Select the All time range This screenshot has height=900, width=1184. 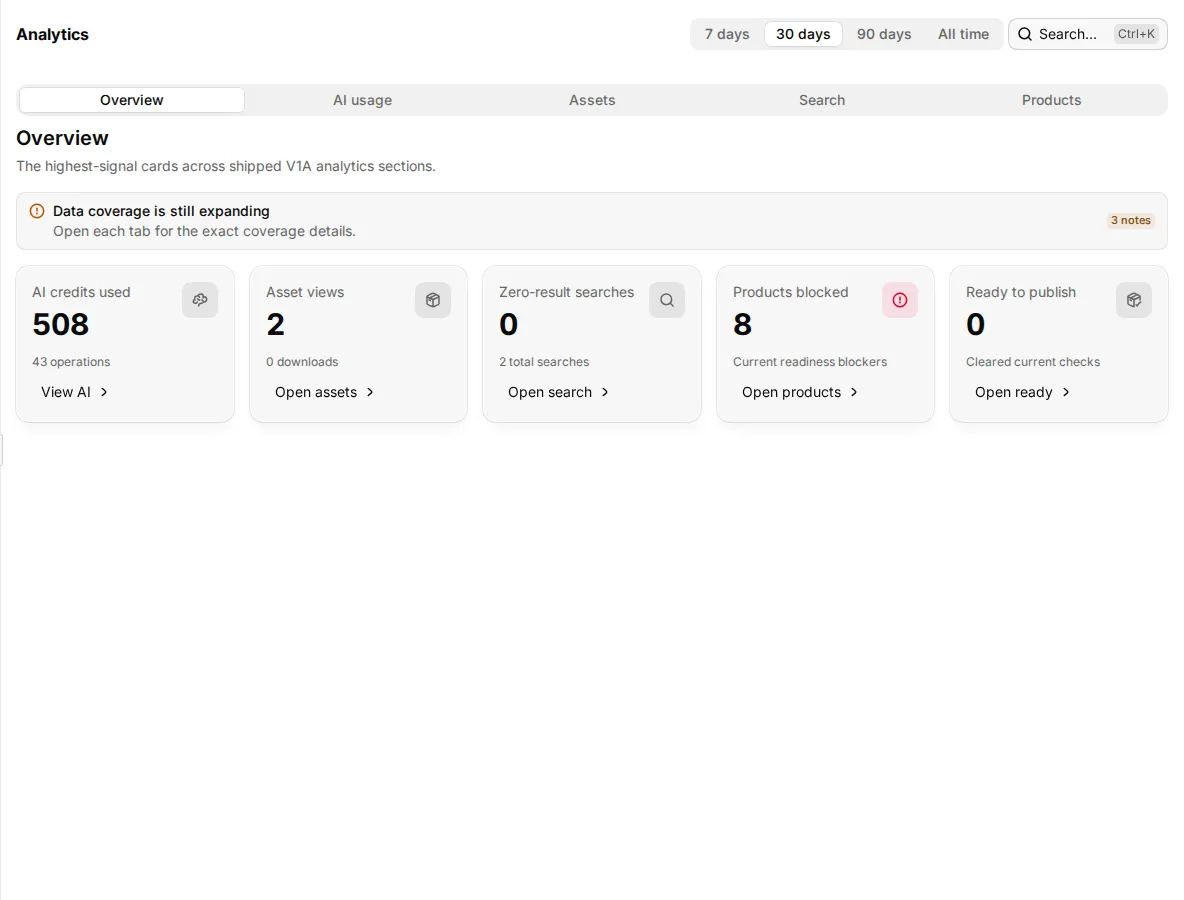[964, 34]
